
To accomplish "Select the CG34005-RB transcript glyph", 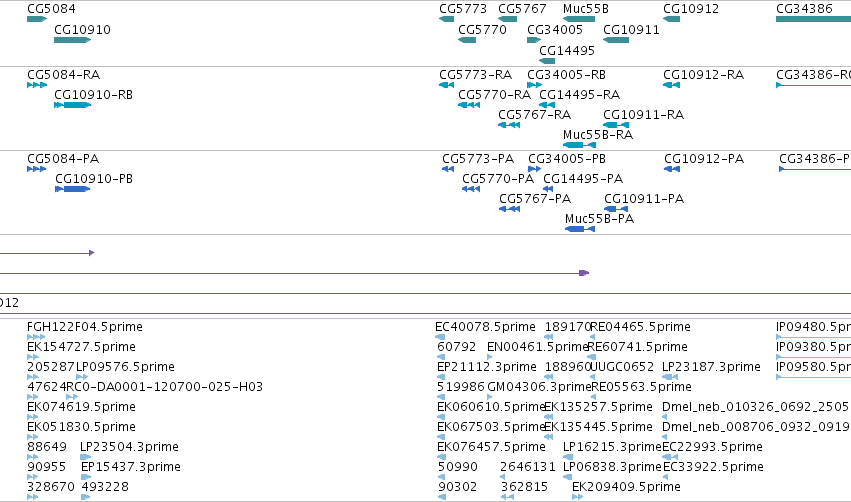I will pyautogui.click(x=534, y=85).
